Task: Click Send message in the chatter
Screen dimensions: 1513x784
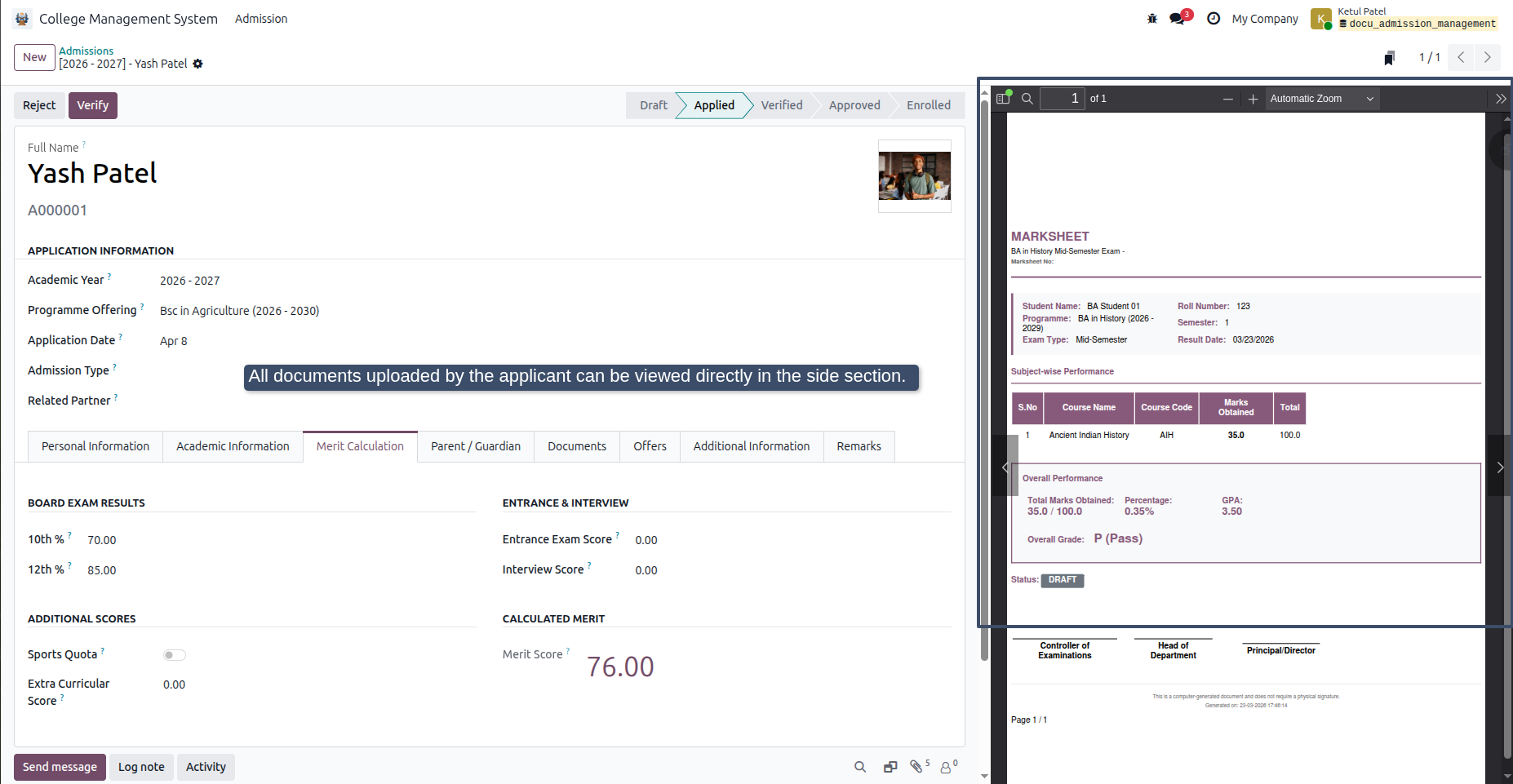Action: tap(60, 767)
